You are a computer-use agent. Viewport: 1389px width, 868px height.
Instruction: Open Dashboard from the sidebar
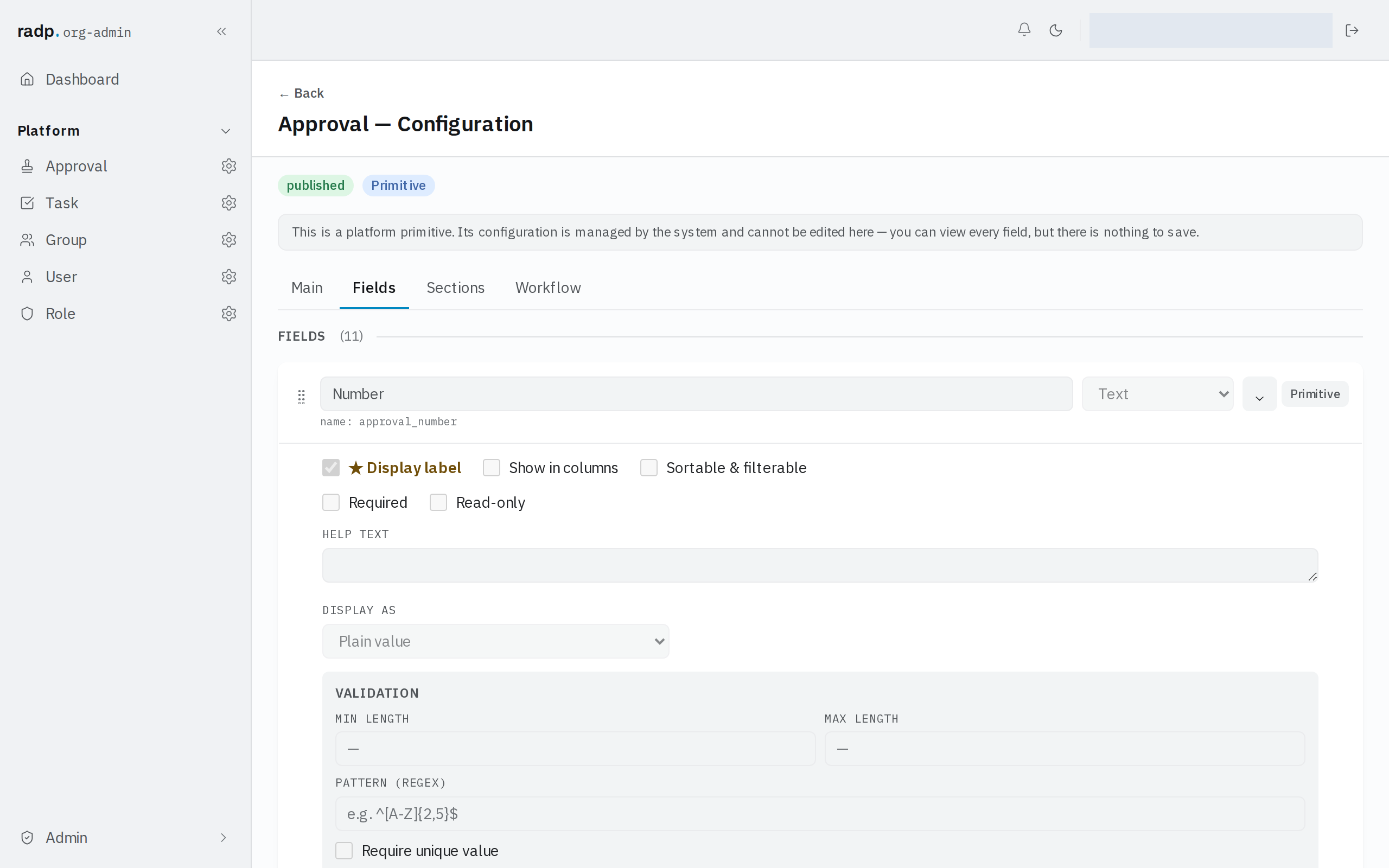tap(82, 79)
